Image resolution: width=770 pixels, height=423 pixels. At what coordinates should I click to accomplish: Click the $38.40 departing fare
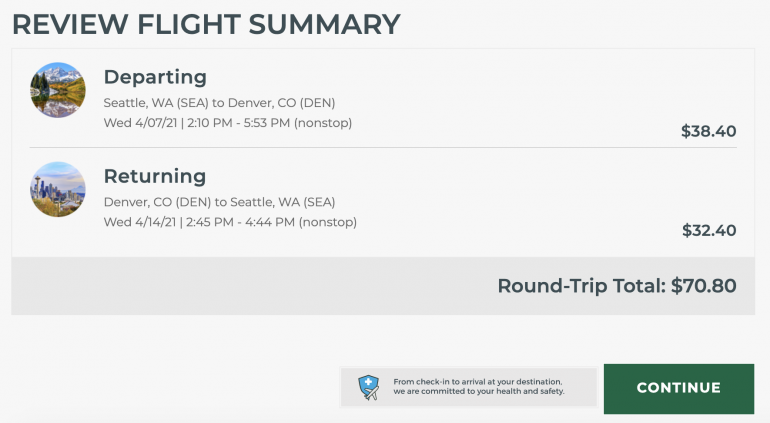click(708, 131)
